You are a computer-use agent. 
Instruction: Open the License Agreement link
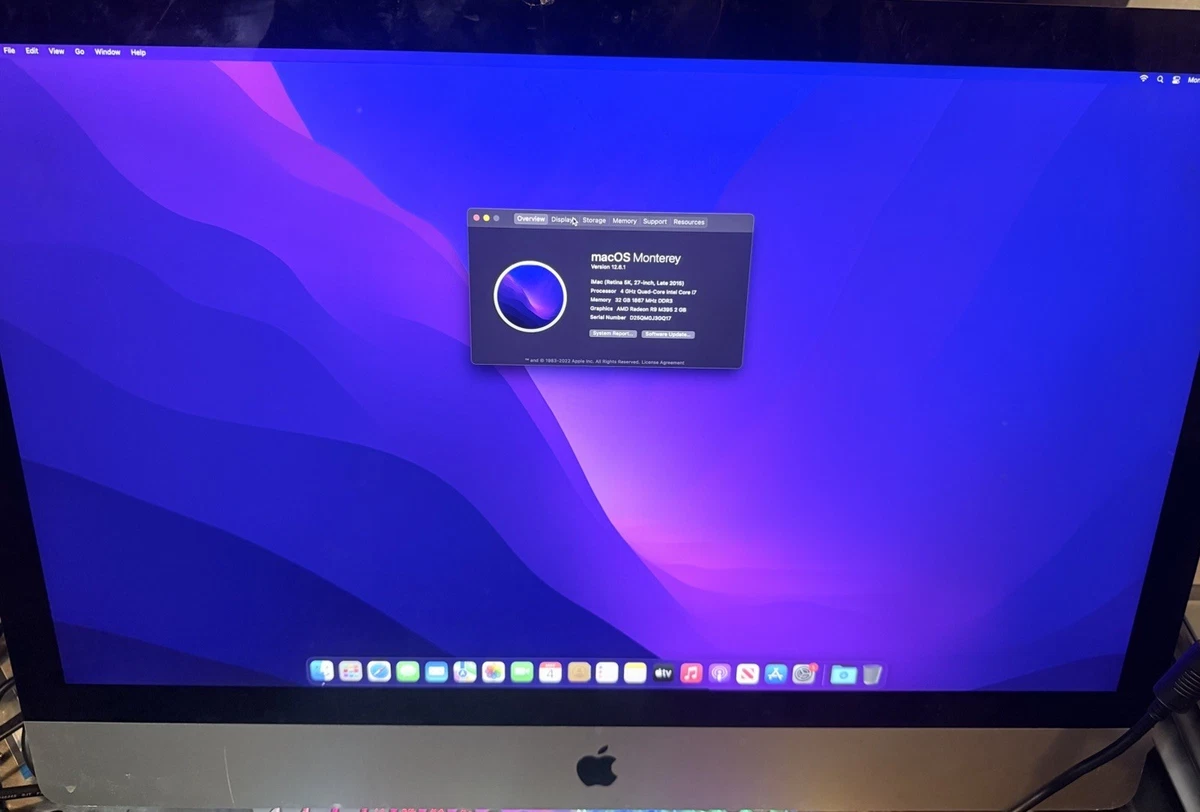pyautogui.click(x=665, y=362)
